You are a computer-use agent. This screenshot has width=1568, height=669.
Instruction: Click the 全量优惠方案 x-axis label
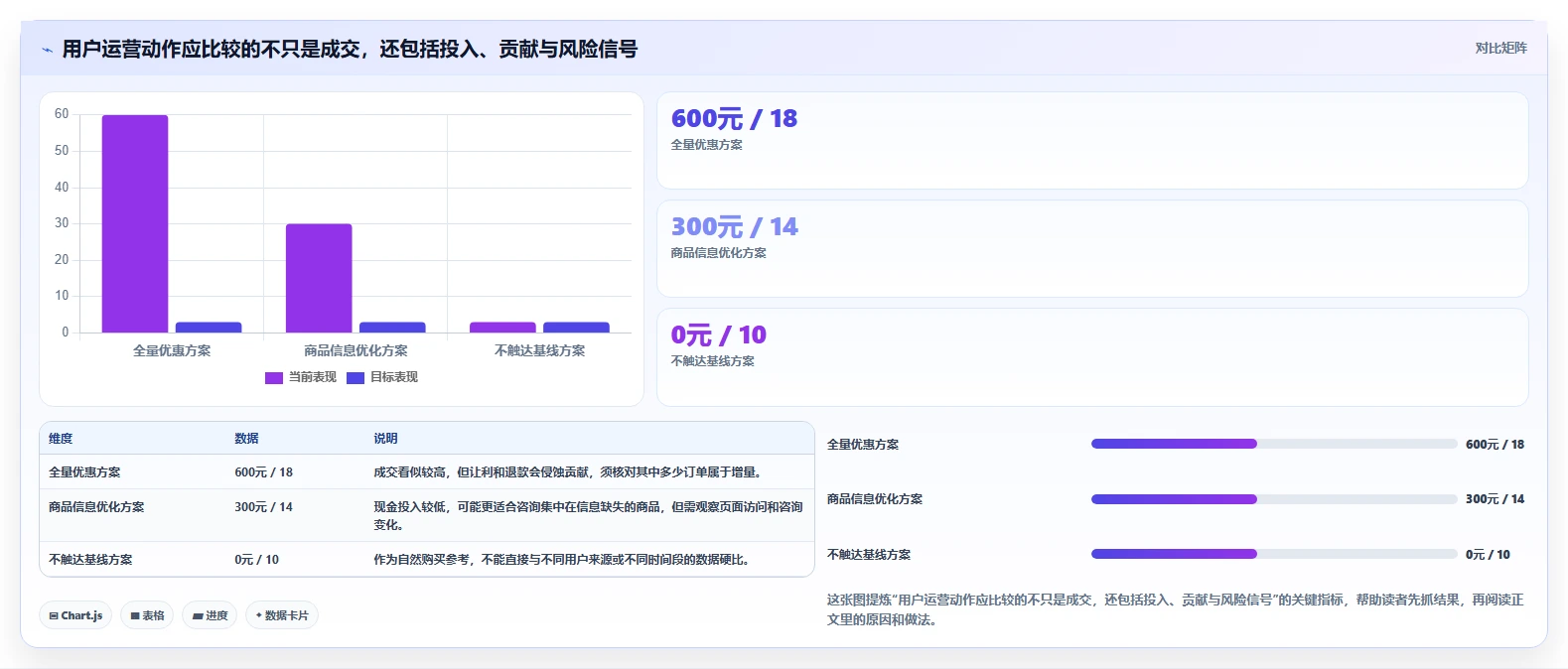(172, 350)
